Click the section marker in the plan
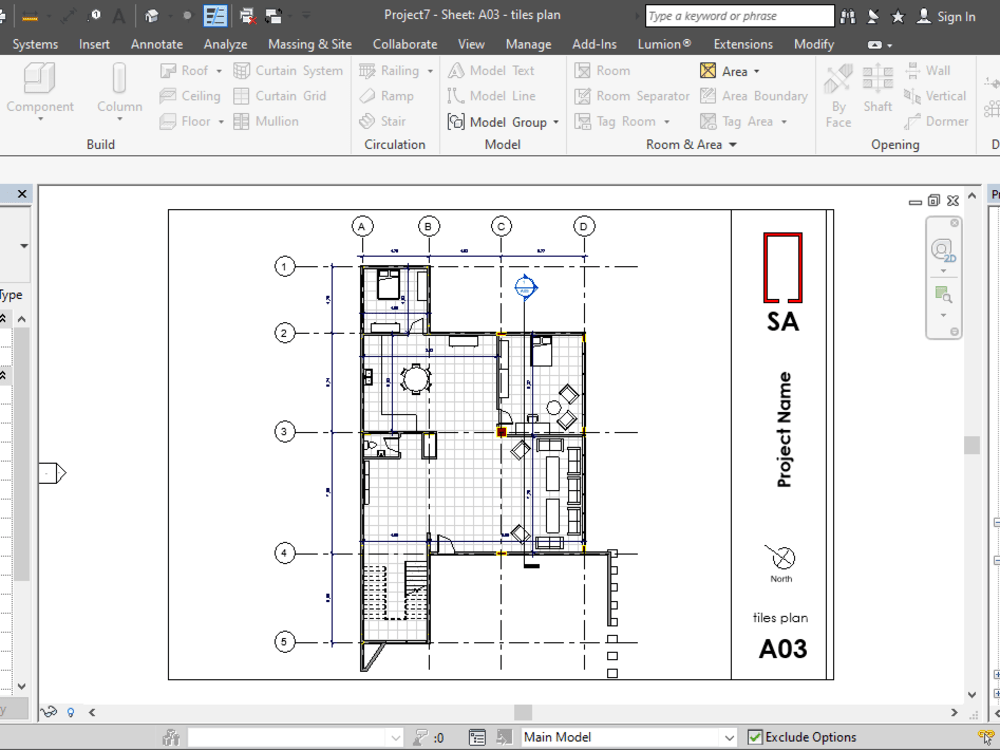The height and width of the screenshot is (750, 1000). click(x=525, y=288)
